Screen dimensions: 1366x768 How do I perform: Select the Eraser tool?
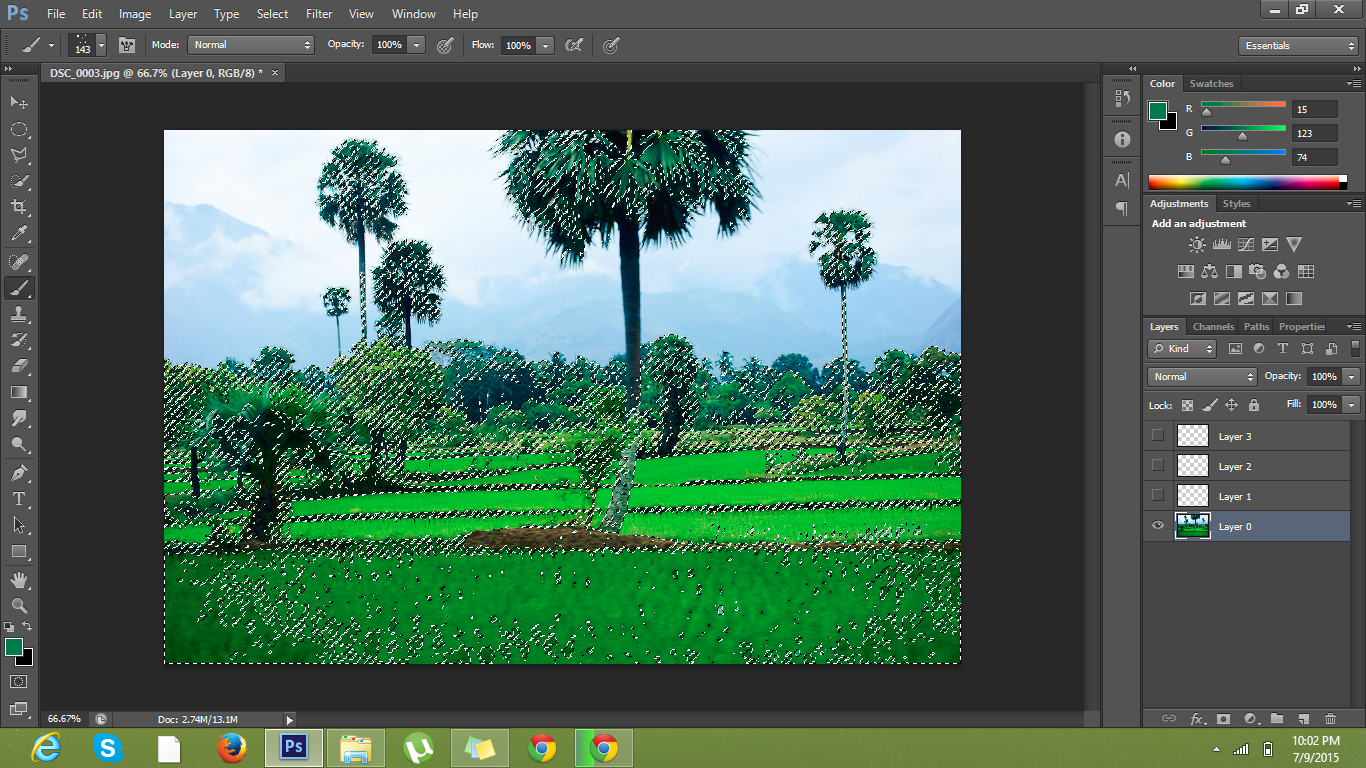tap(19, 366)
